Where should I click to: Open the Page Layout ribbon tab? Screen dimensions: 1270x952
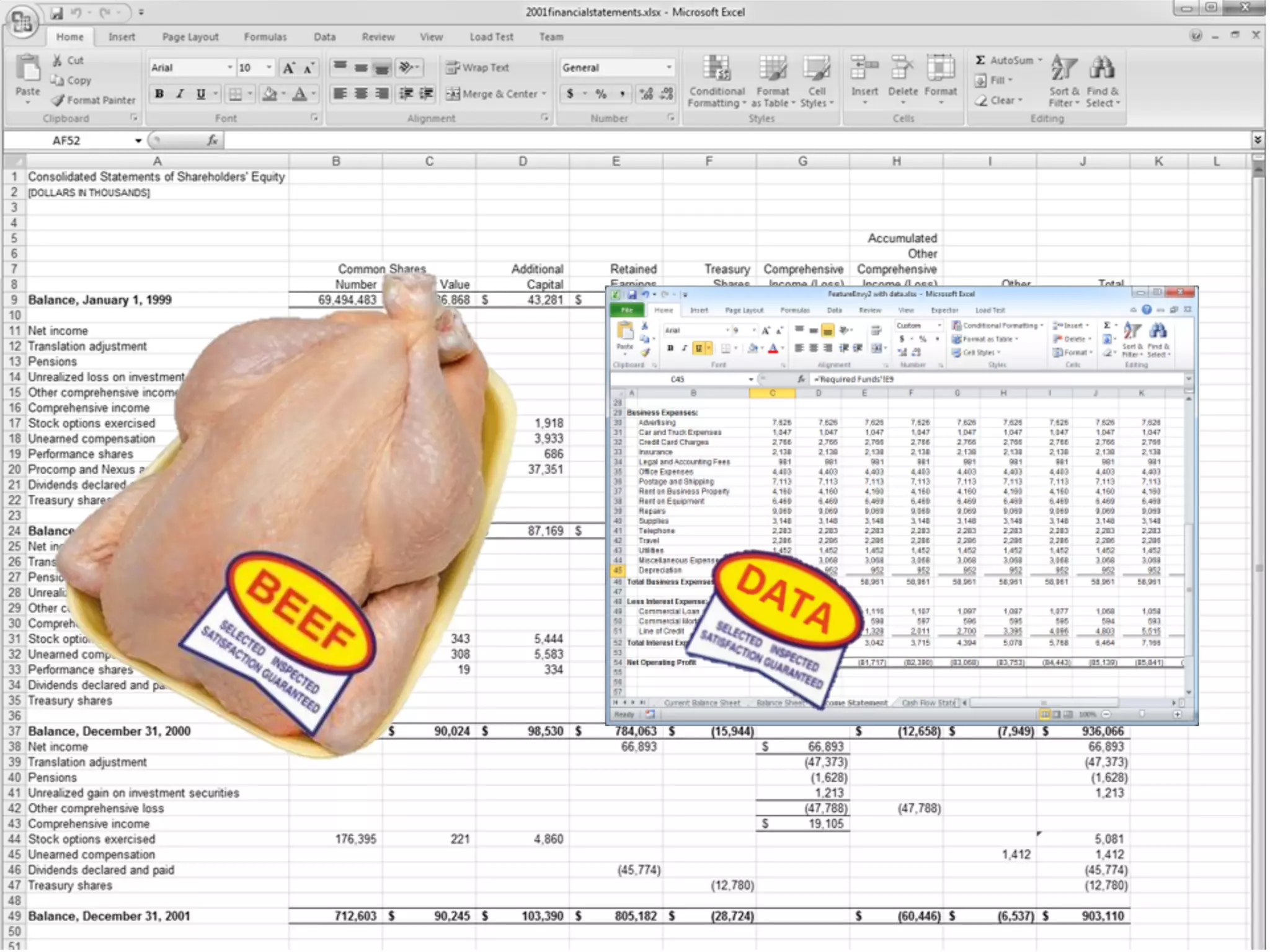click(x=190, y=37)
